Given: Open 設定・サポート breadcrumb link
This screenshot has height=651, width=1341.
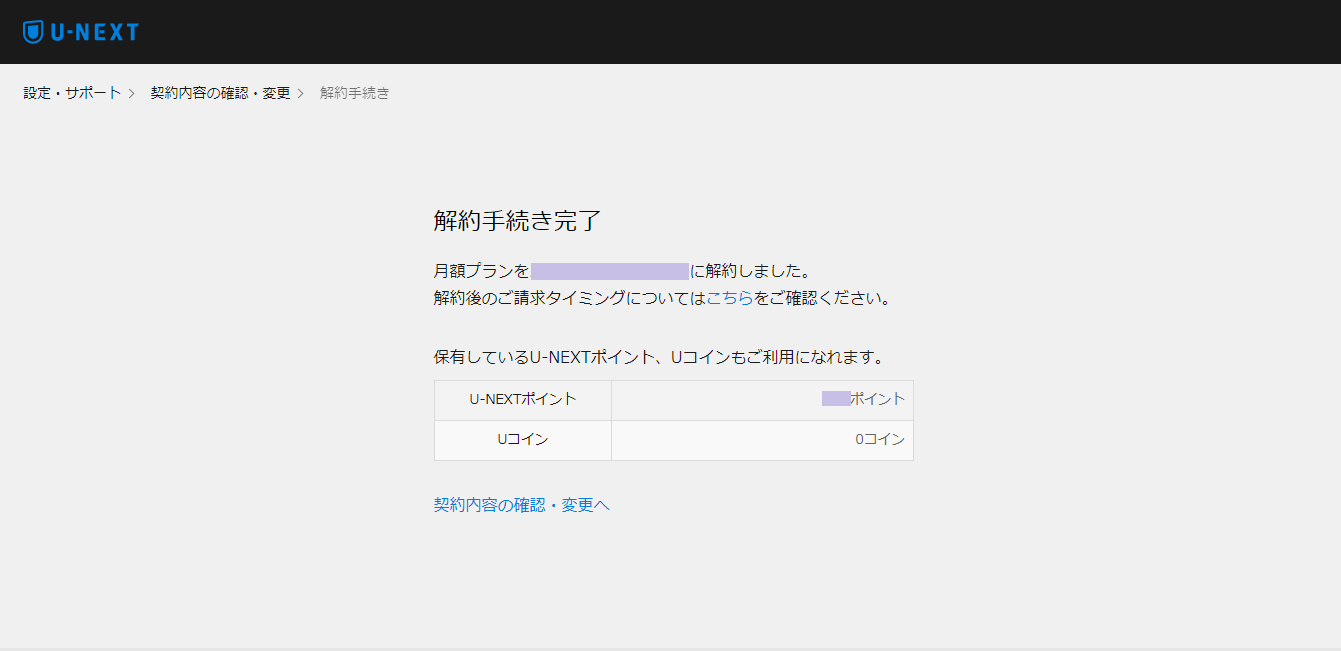Looking at the screenshot, I should coord(72,93).
